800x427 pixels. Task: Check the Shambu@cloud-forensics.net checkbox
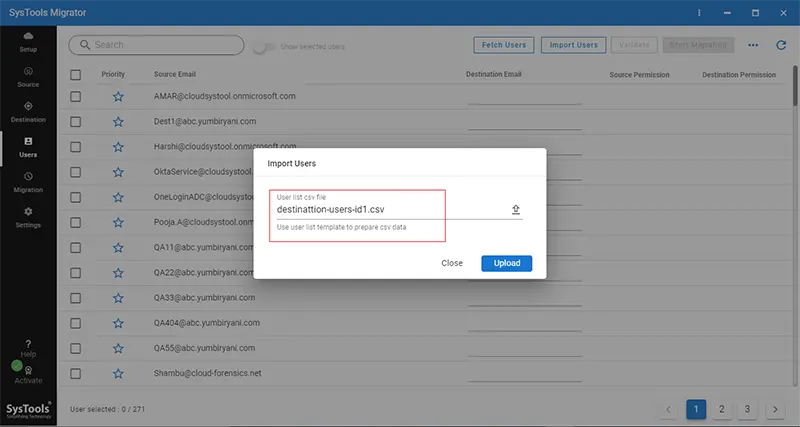pyautogui.click(x=76, y=373)
